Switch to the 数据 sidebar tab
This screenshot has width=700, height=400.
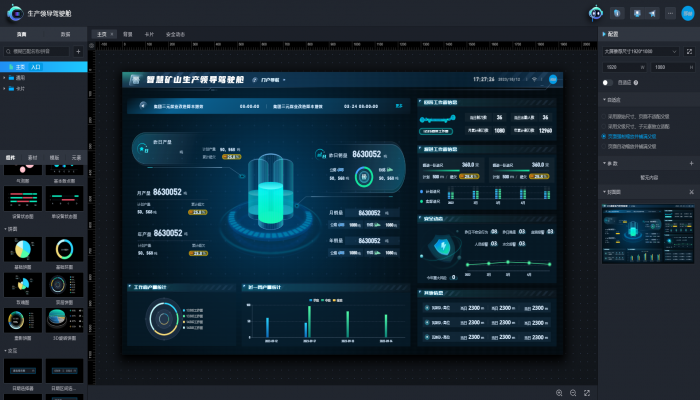(66, 34)
